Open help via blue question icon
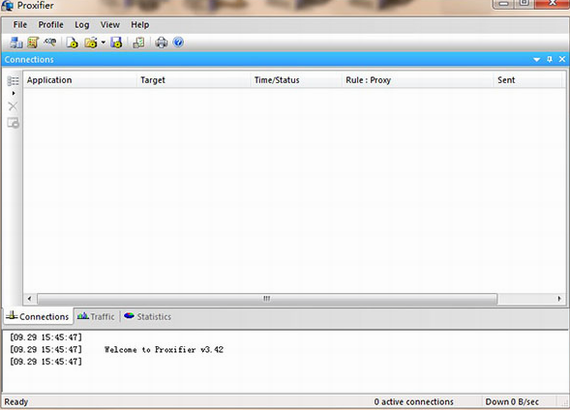This screenshot has height=410, width=570. pos(178,43)
